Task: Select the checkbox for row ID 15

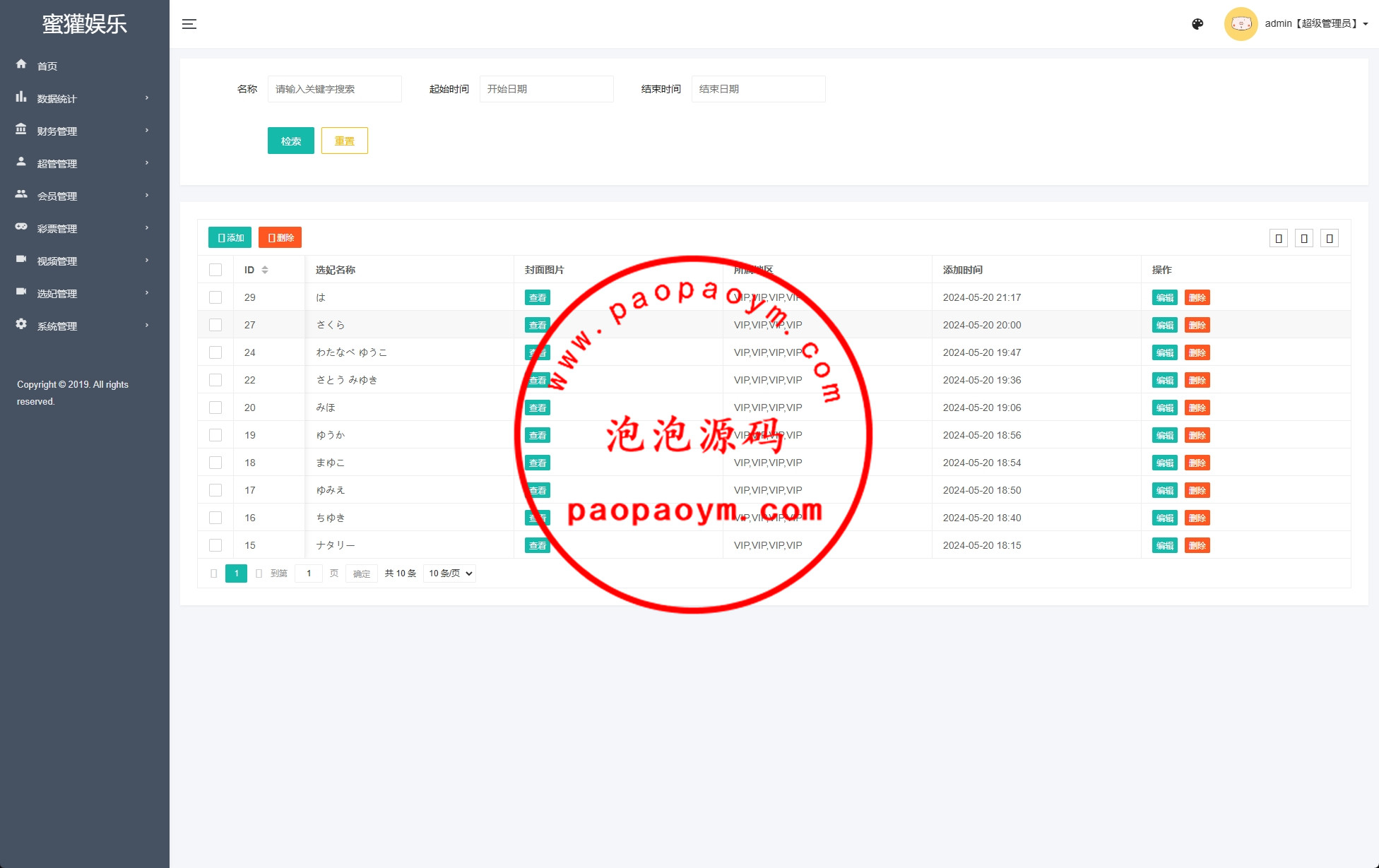Action: (x=215, y=545)
